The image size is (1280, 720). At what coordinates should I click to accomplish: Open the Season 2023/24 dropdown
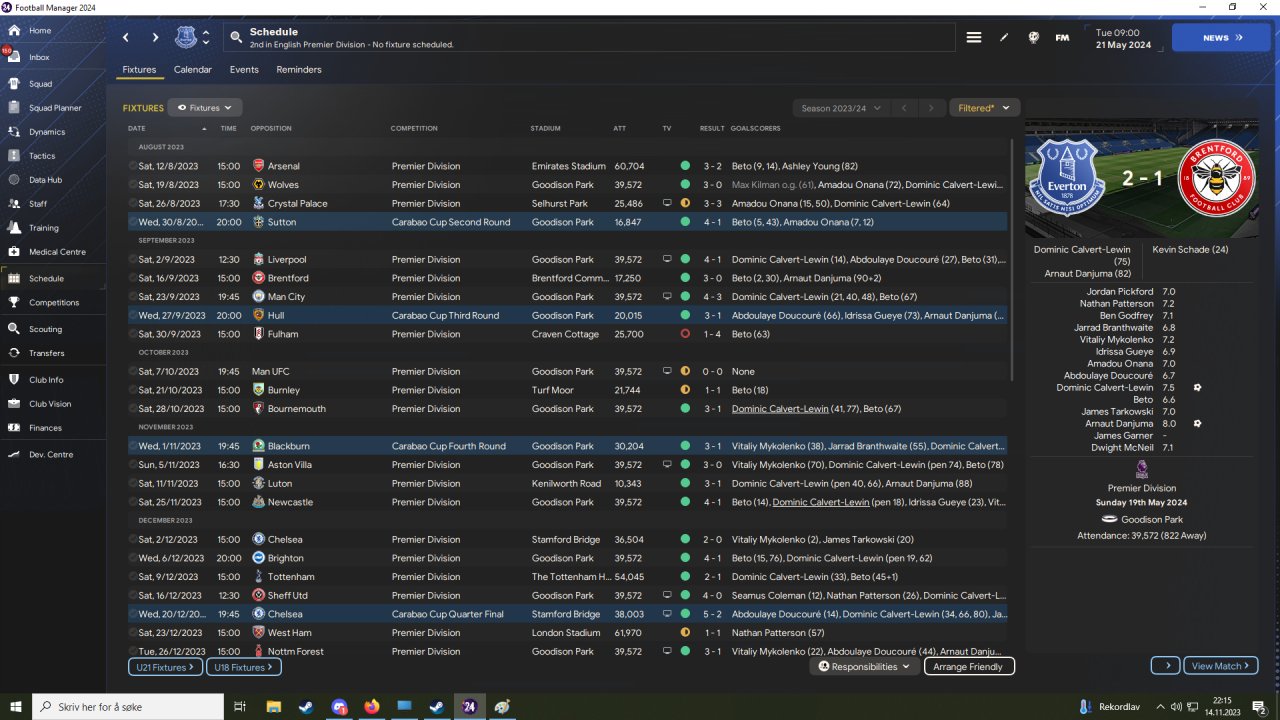840,108
